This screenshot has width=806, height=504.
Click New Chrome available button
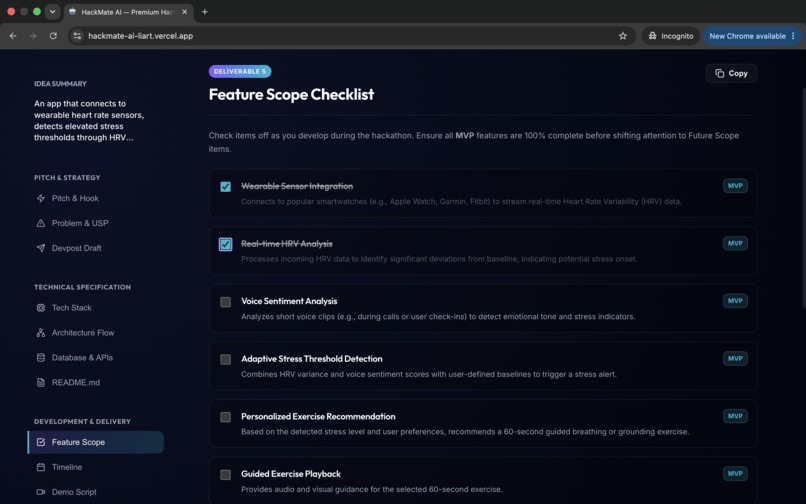tap(752, 36)
